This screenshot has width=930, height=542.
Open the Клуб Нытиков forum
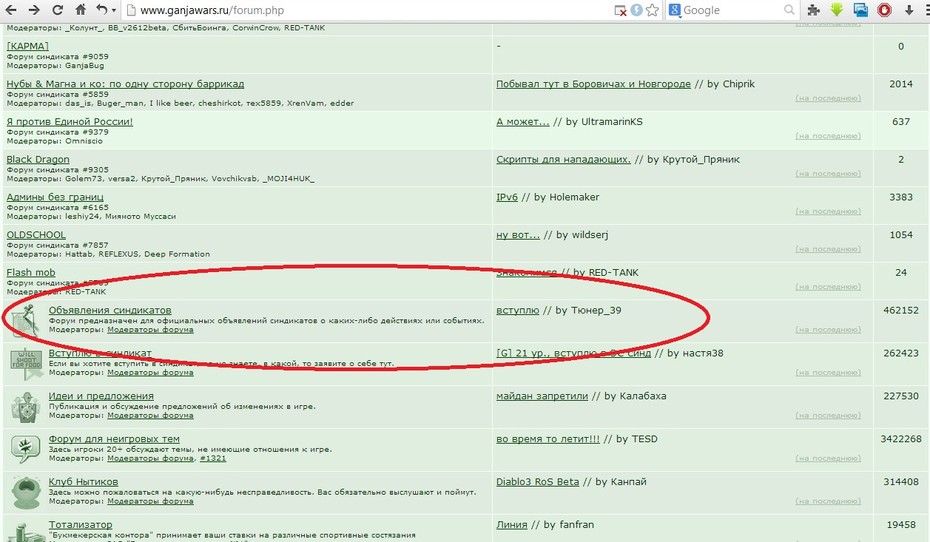coord(83,482)
